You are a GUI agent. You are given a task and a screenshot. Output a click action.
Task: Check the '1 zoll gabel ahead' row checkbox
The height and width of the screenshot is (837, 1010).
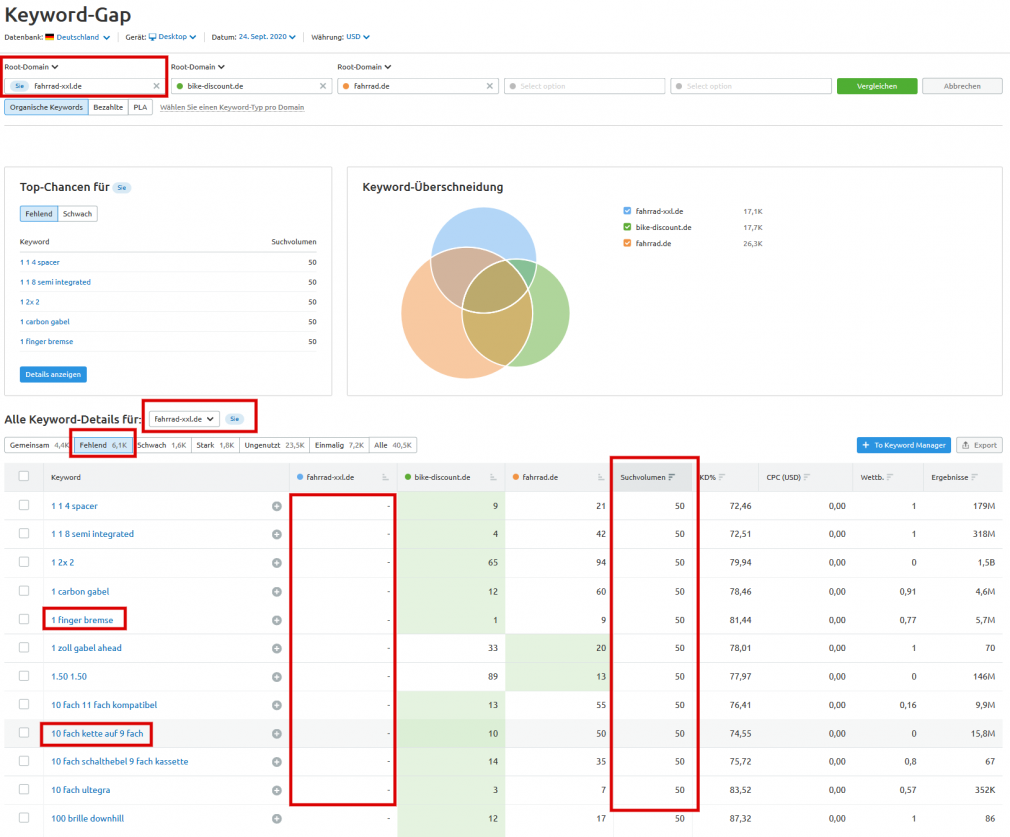[x=24, y=648]
